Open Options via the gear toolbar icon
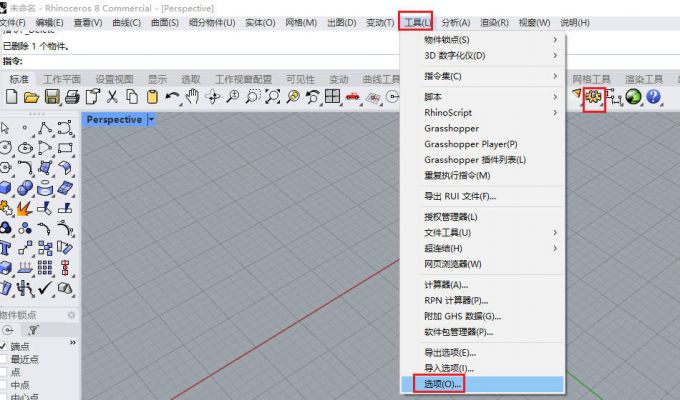680x400 pixels. pyautogui.click(x=593, y=97)
